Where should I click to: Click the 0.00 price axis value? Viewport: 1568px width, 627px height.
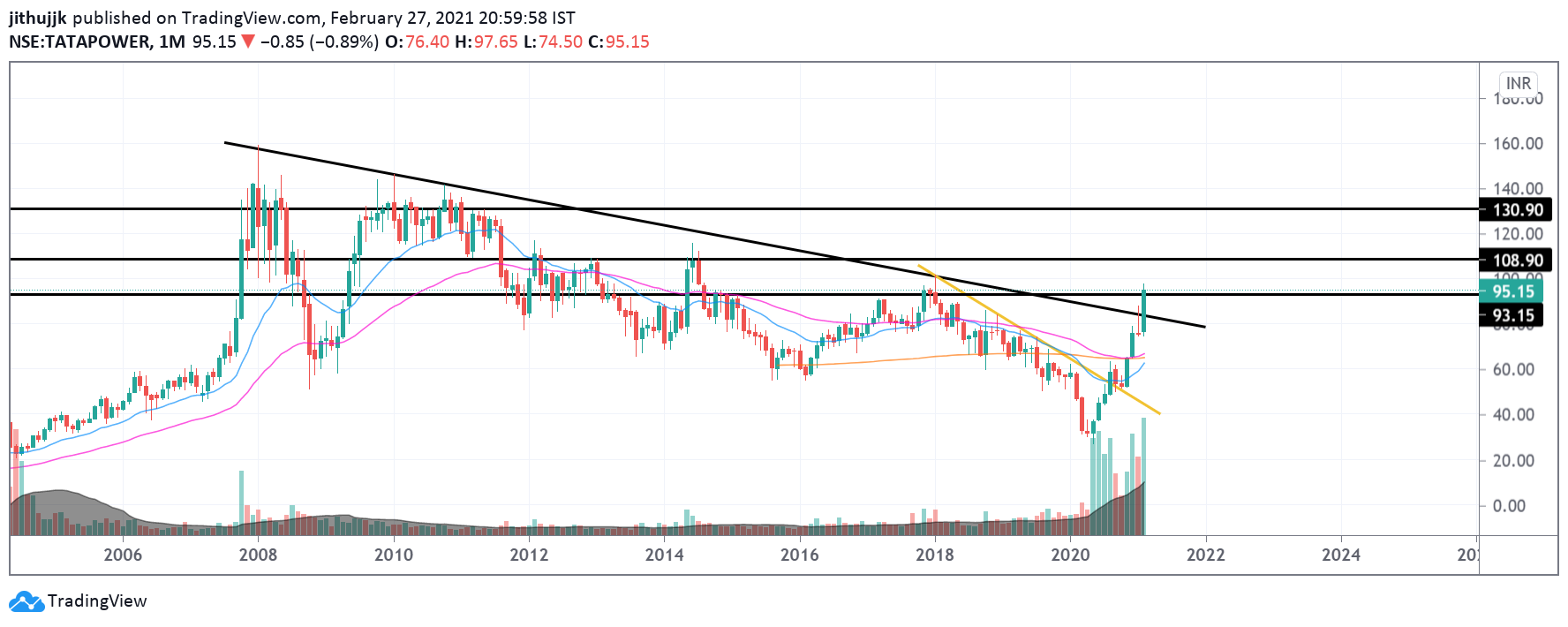point(1509,506)
